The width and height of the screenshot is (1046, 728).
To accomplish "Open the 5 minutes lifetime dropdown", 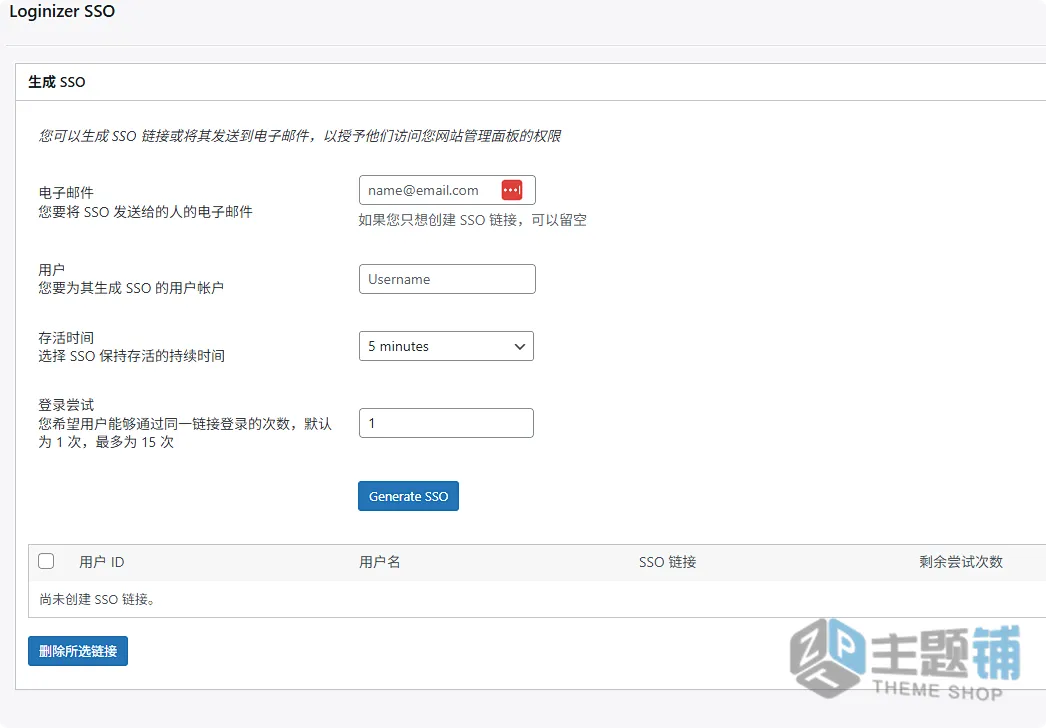I will click(446, 346).
